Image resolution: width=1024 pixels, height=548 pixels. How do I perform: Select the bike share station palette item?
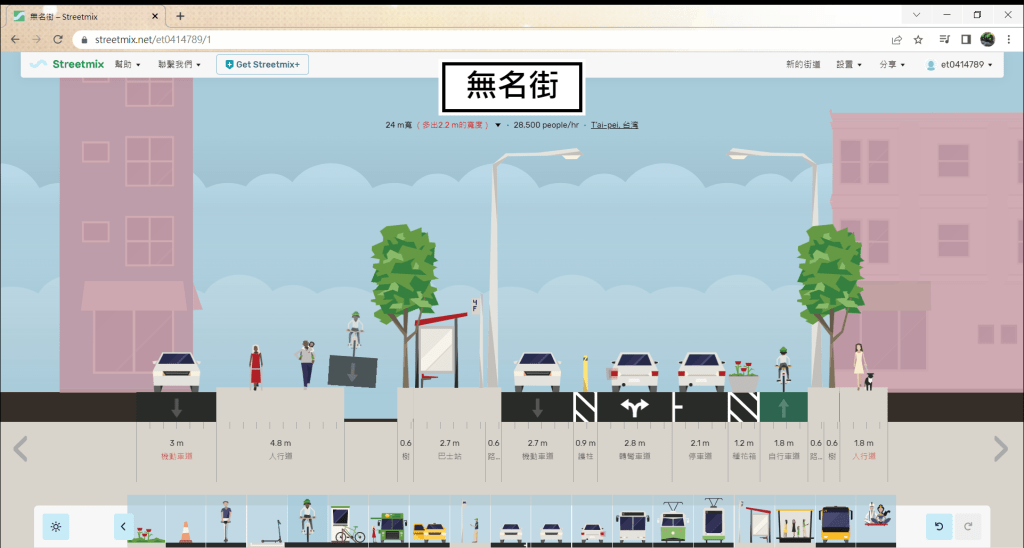(348, 520)
